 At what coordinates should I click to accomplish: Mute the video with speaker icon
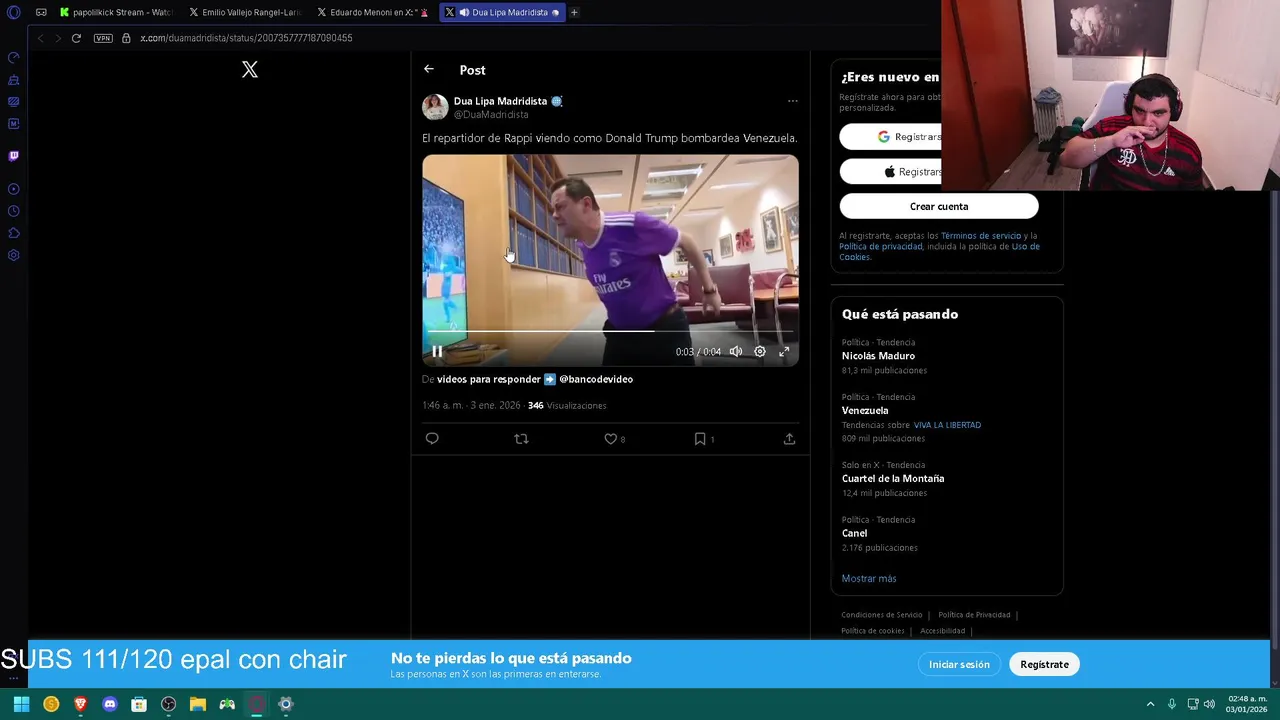pyautogui.click(x=736, y=351)
